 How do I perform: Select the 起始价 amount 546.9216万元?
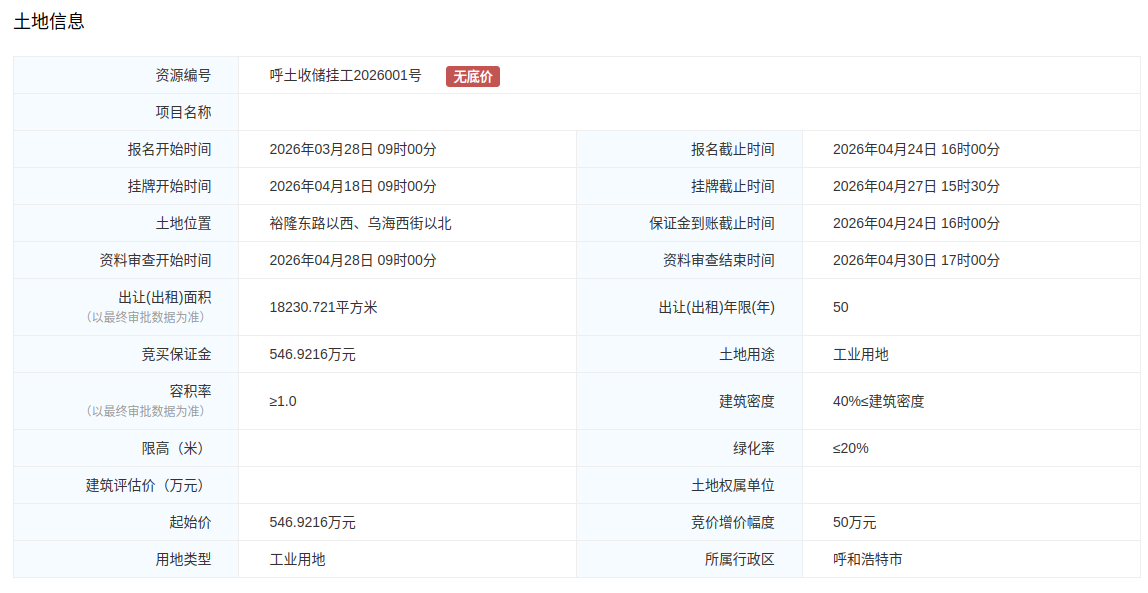(312, 523)
